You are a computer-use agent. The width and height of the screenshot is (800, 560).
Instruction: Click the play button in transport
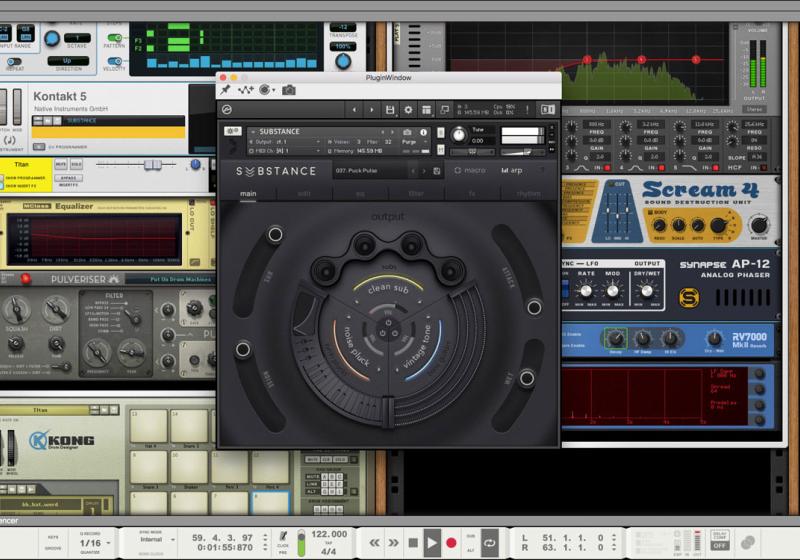click(x=432, y=543)
